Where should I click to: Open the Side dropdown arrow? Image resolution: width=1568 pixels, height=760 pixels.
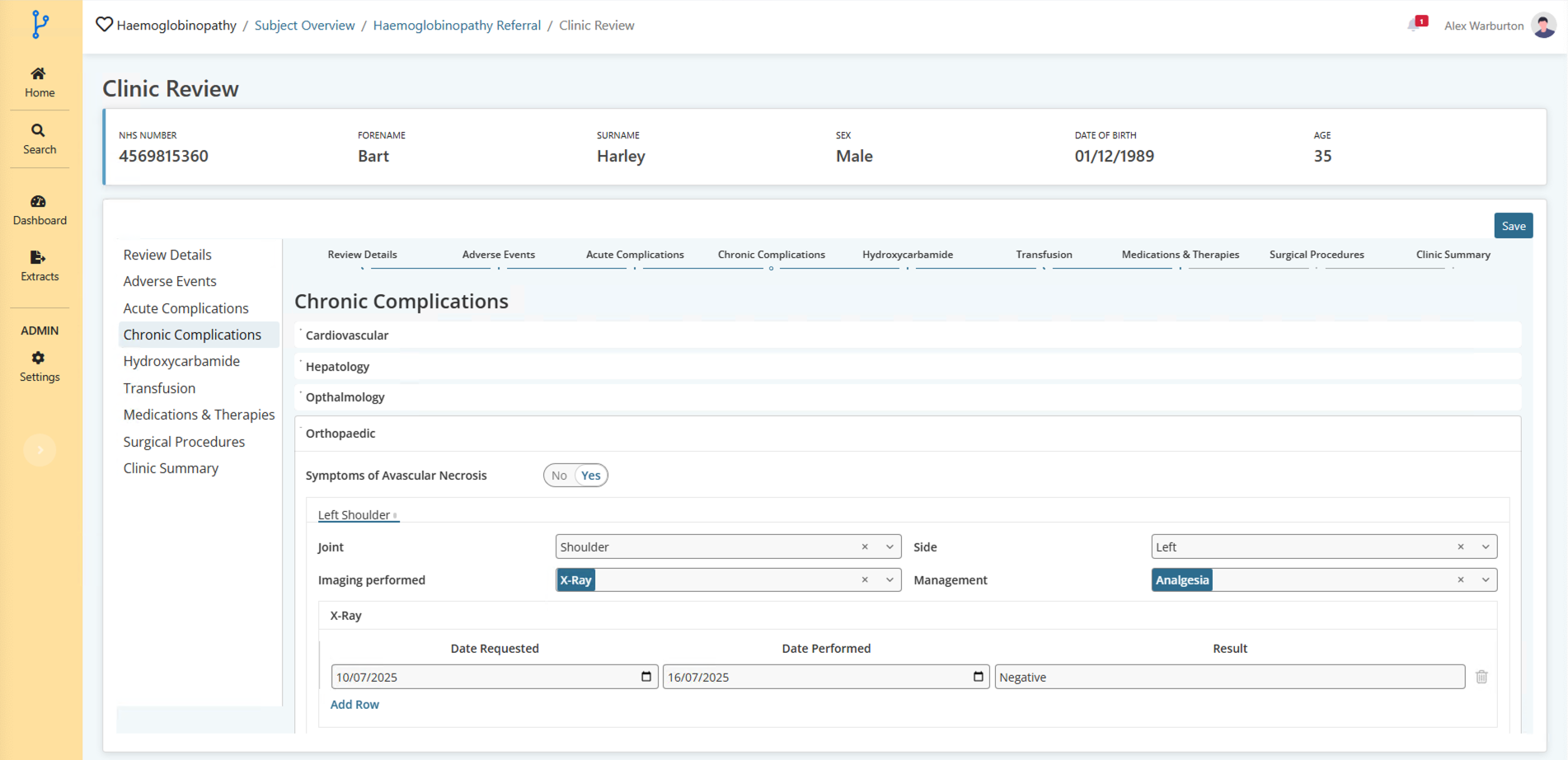pyautogui.click(x=1485, y=547)
